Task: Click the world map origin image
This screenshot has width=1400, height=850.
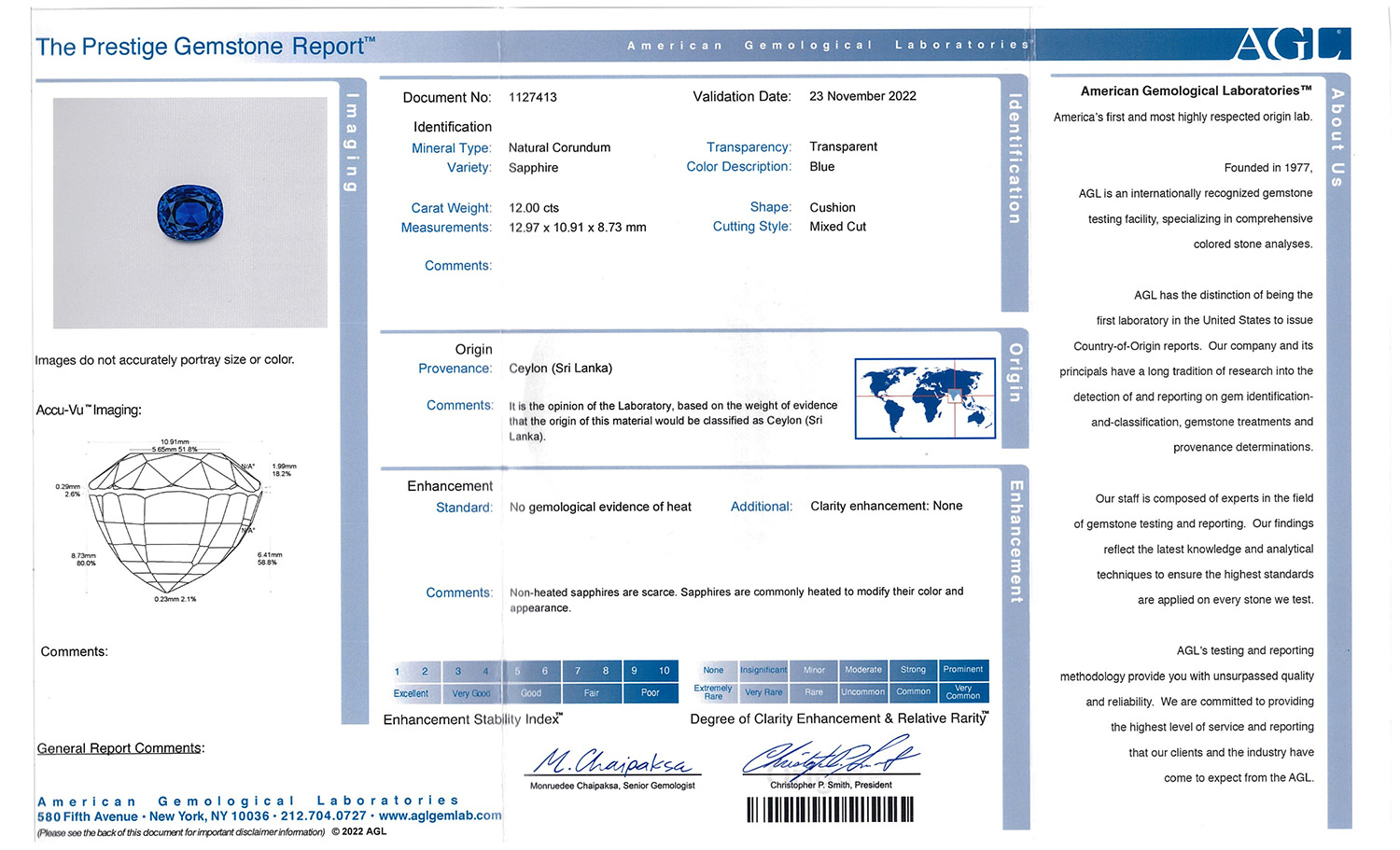Action: (925, 398)
